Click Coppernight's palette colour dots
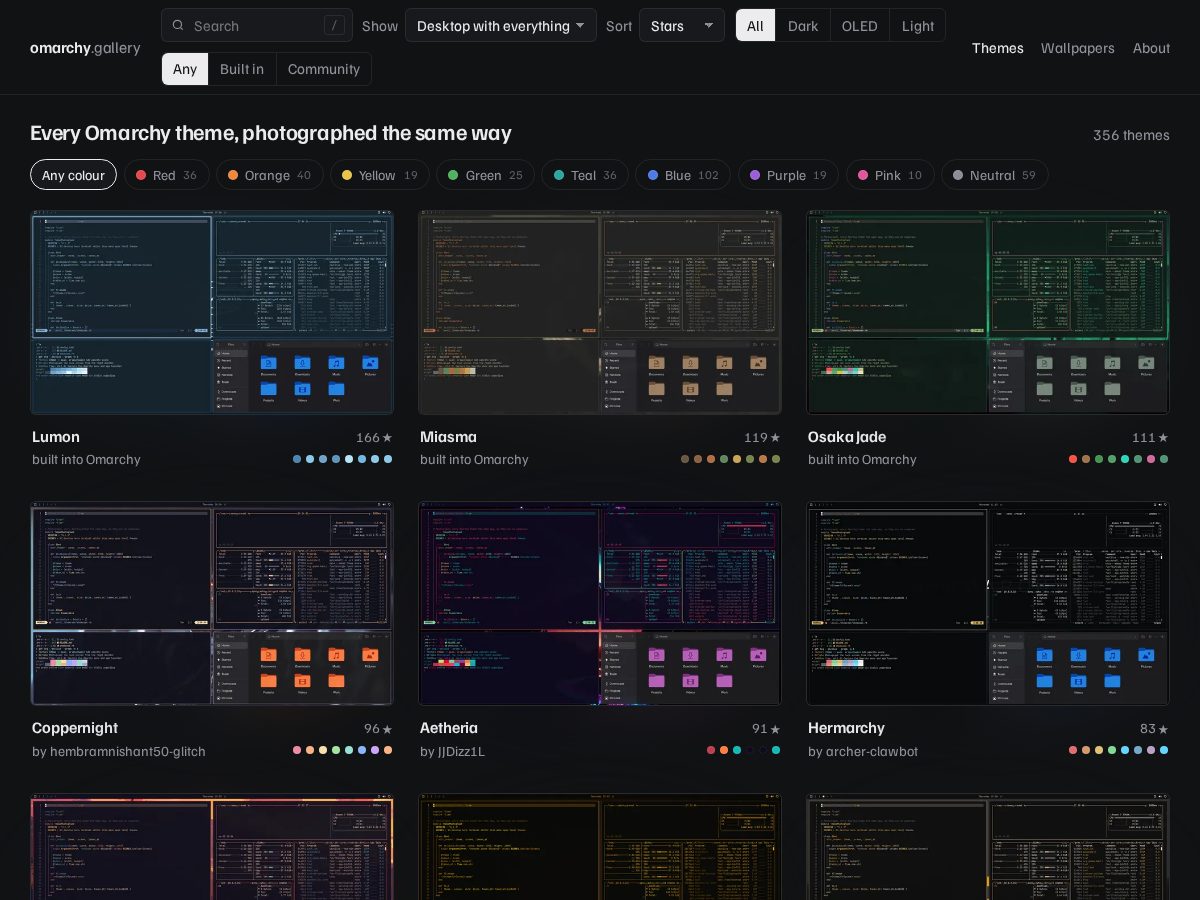Viewport: 1200px width, 900px height. tap(342, 750)
